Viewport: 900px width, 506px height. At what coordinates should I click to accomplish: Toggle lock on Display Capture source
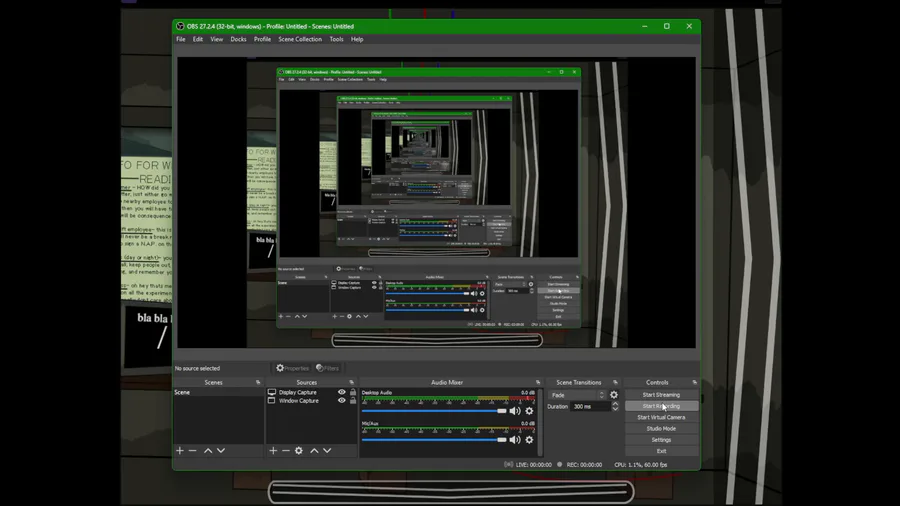pos(353,392)
